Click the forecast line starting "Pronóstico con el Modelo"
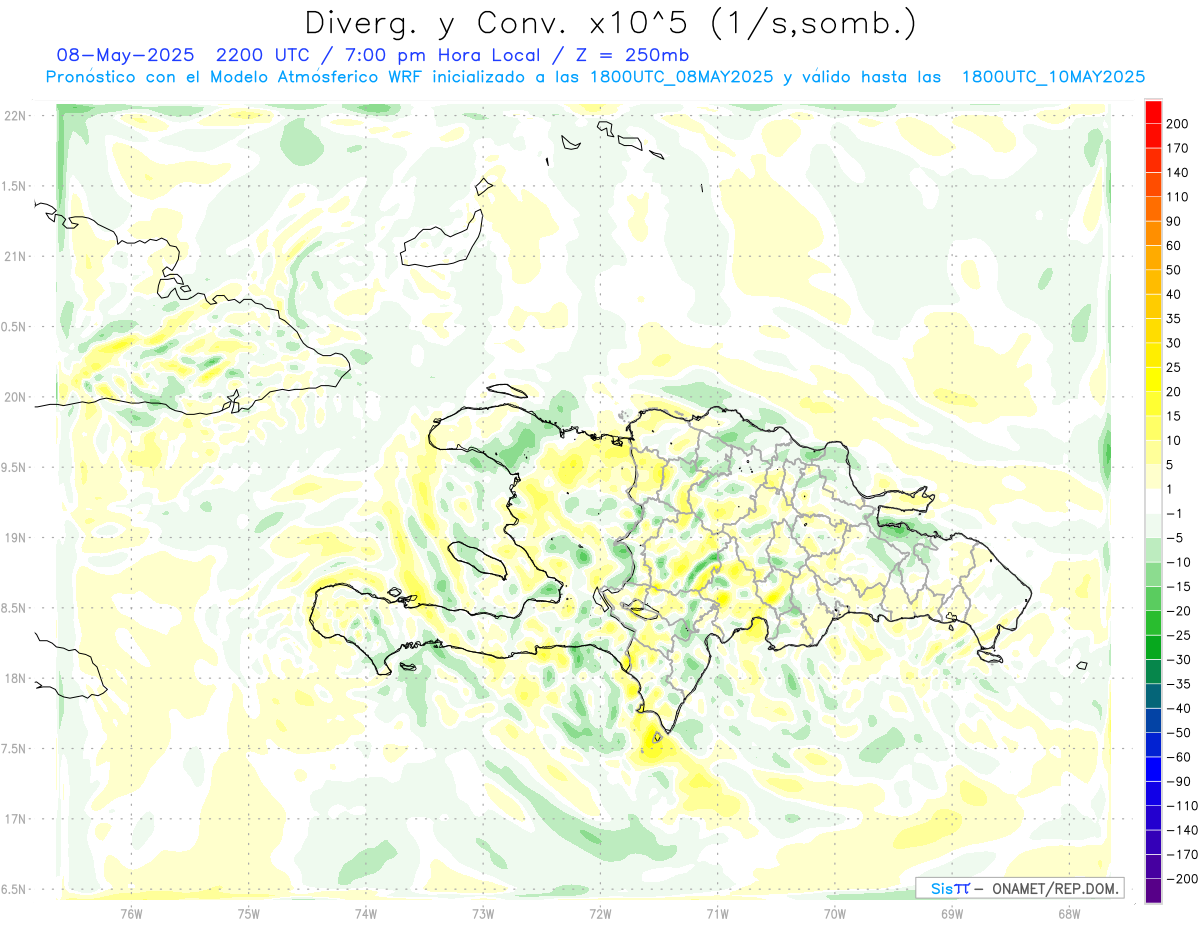This screenshot has width=1200, height=927. (x=595, y=77)
